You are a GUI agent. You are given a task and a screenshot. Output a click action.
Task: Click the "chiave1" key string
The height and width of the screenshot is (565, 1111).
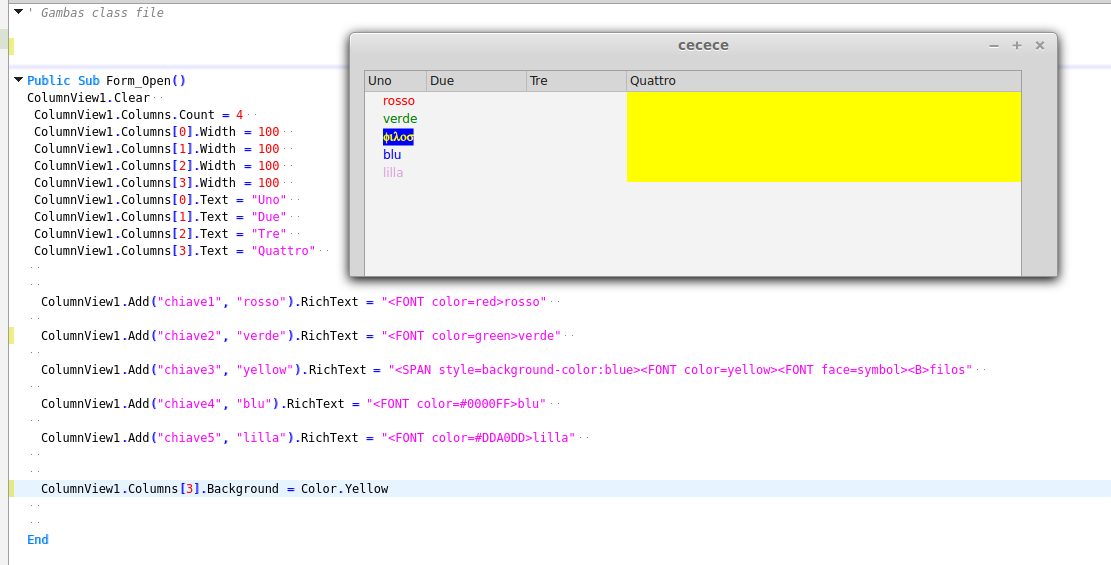[x=190, y=302]
